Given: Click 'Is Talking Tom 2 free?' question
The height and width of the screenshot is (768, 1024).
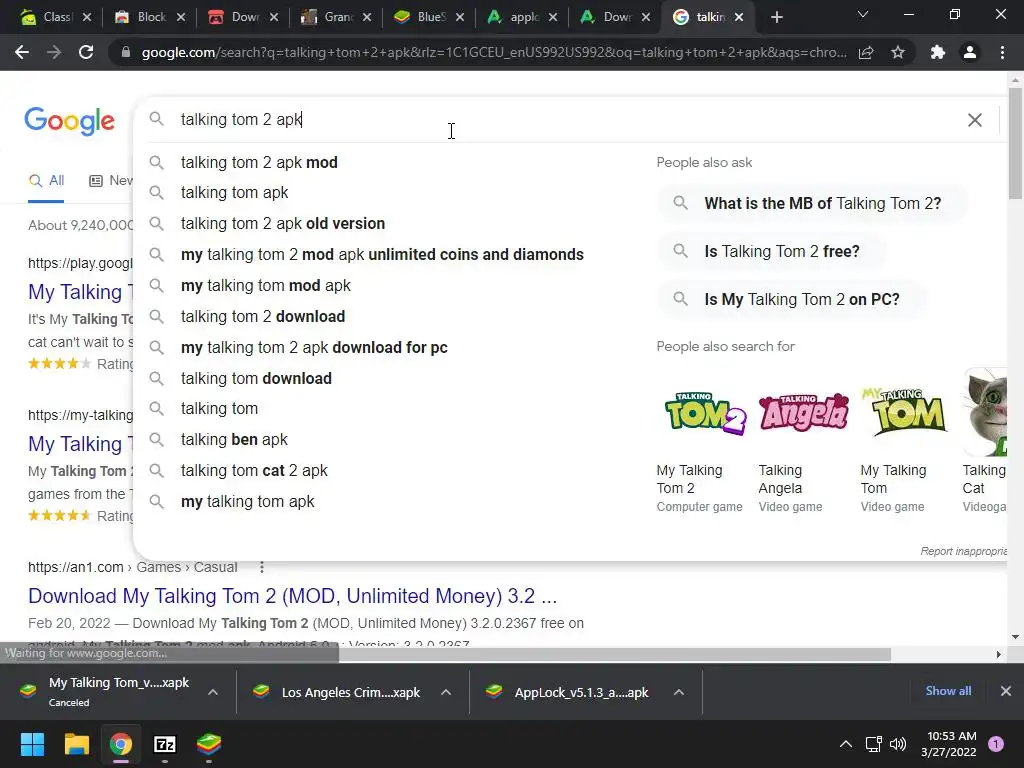Looking at the screenshot, I should tap(773, 251).
